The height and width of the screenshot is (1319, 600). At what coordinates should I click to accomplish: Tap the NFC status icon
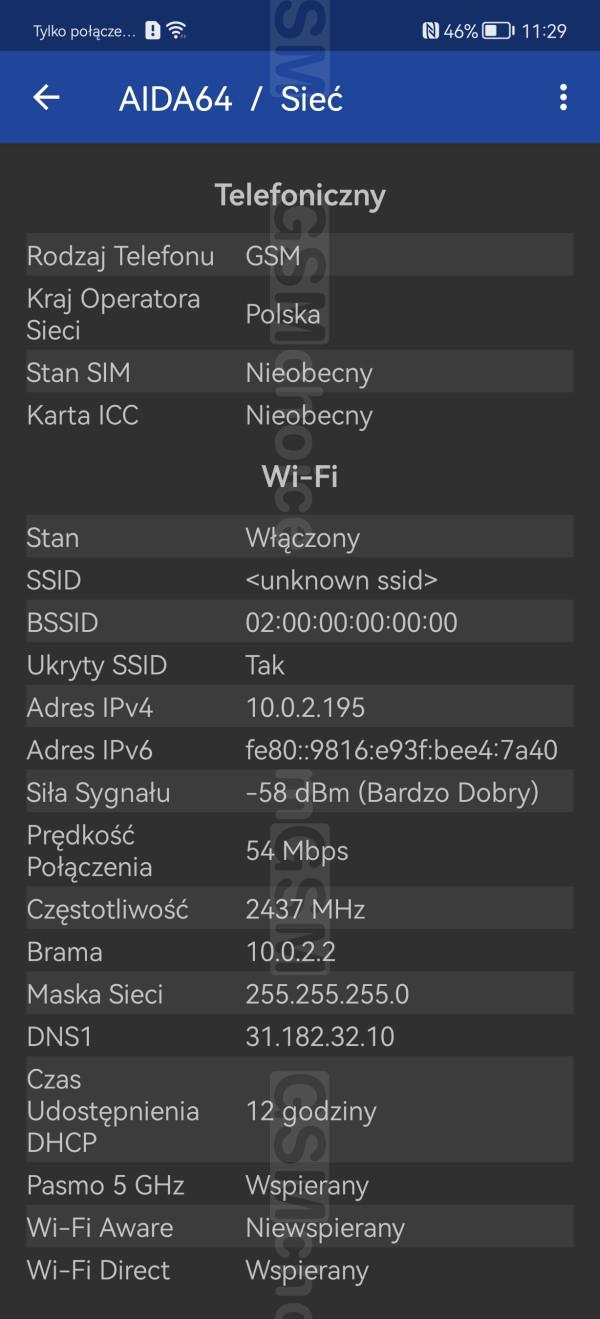430,31
